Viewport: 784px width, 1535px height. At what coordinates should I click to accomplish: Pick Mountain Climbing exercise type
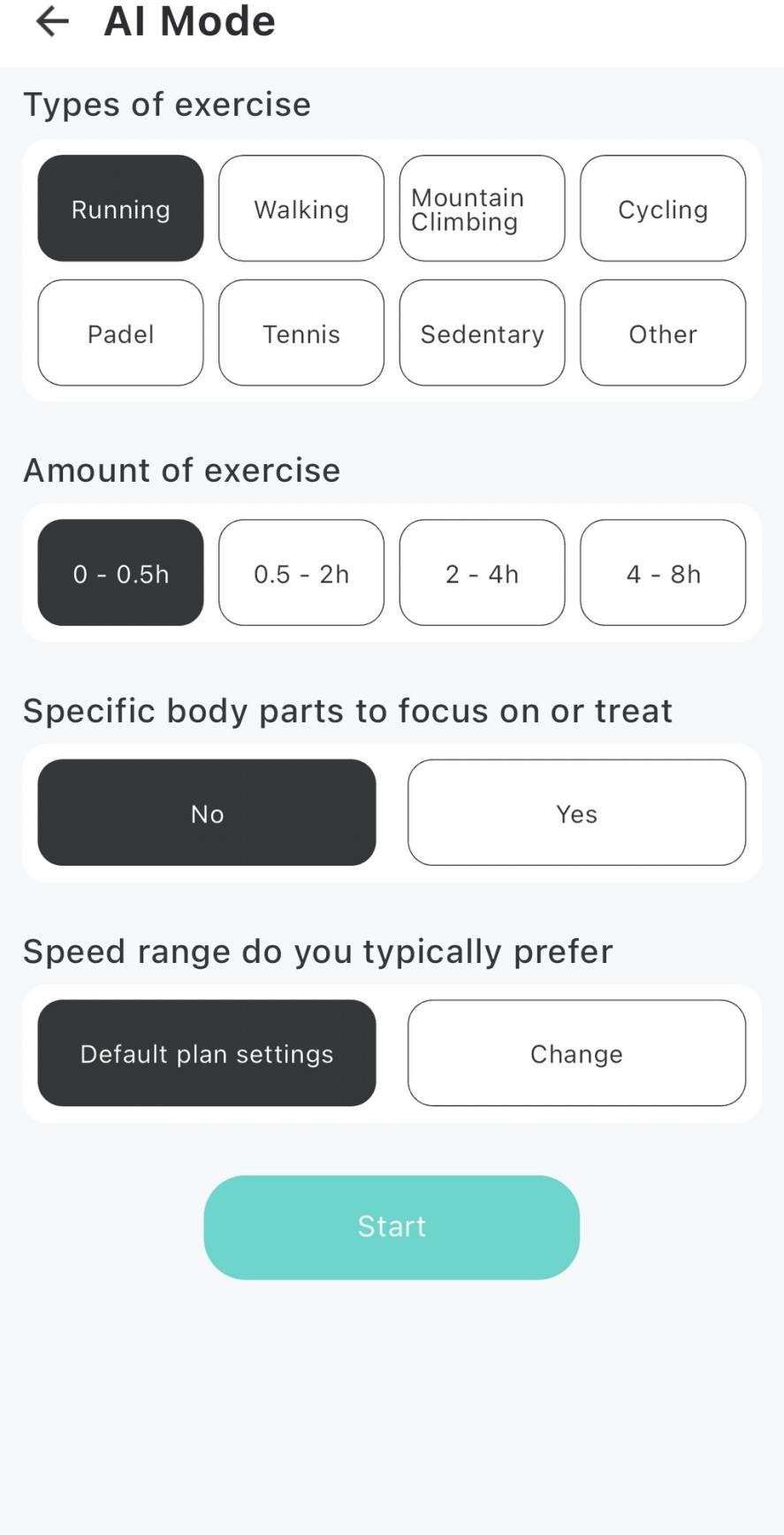pyautogui.click(x=482, y=209)
